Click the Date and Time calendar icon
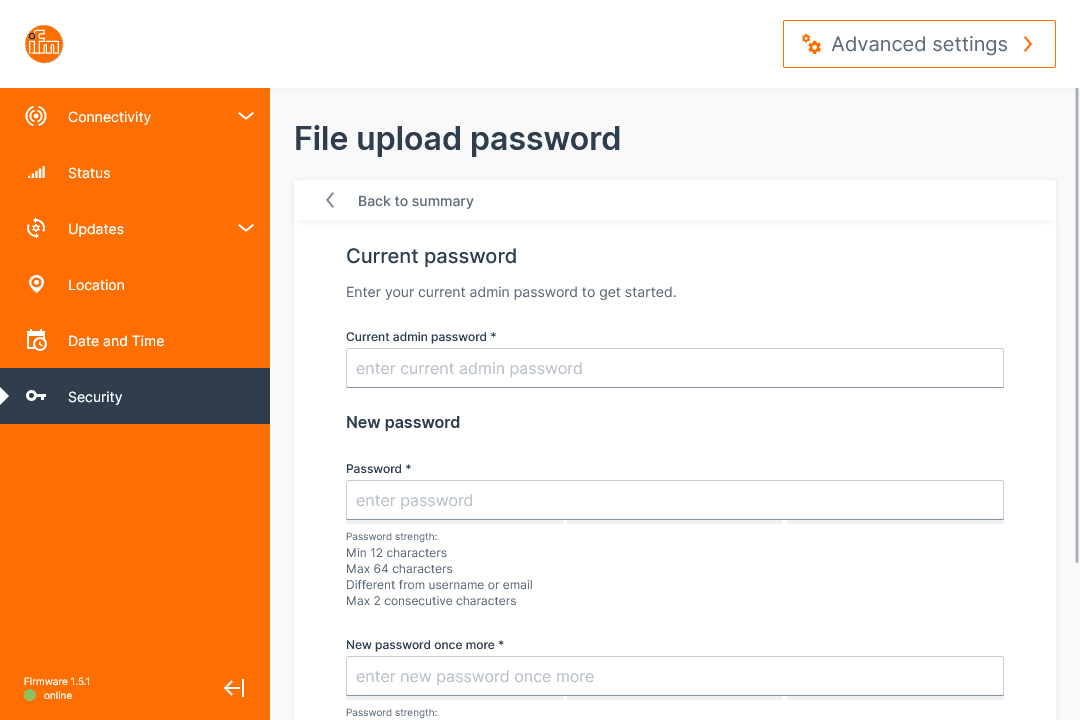This screenshot has width=1080, height=720. pos(36,341)
